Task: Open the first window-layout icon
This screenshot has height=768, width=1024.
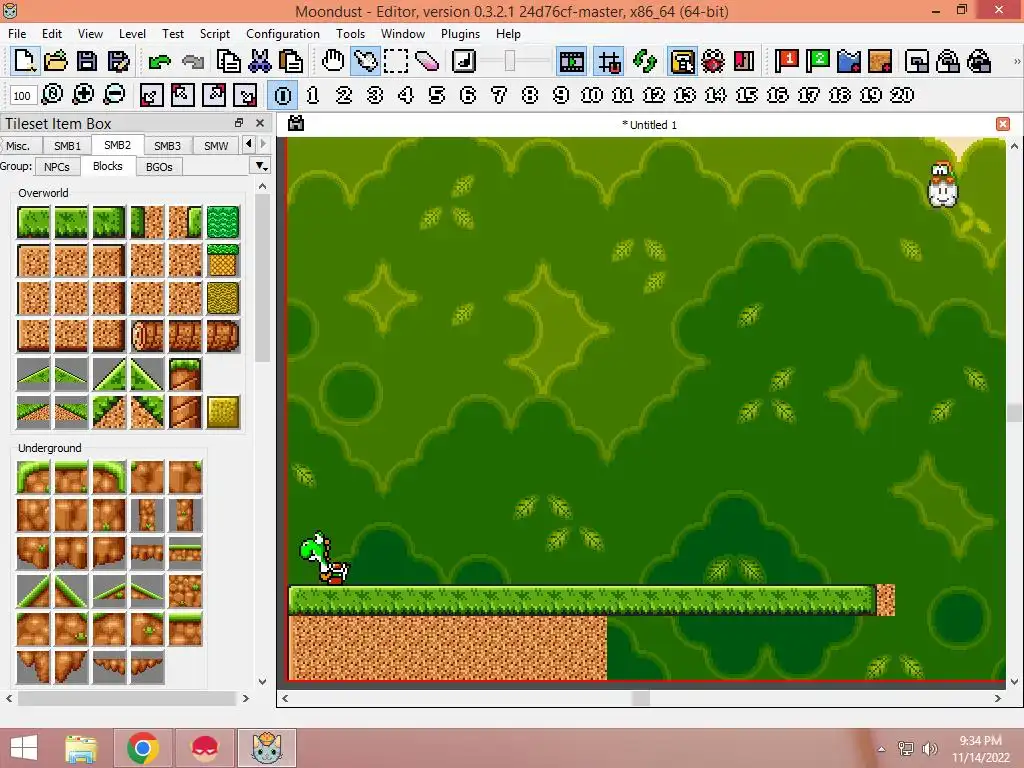Action: point(917,61)
